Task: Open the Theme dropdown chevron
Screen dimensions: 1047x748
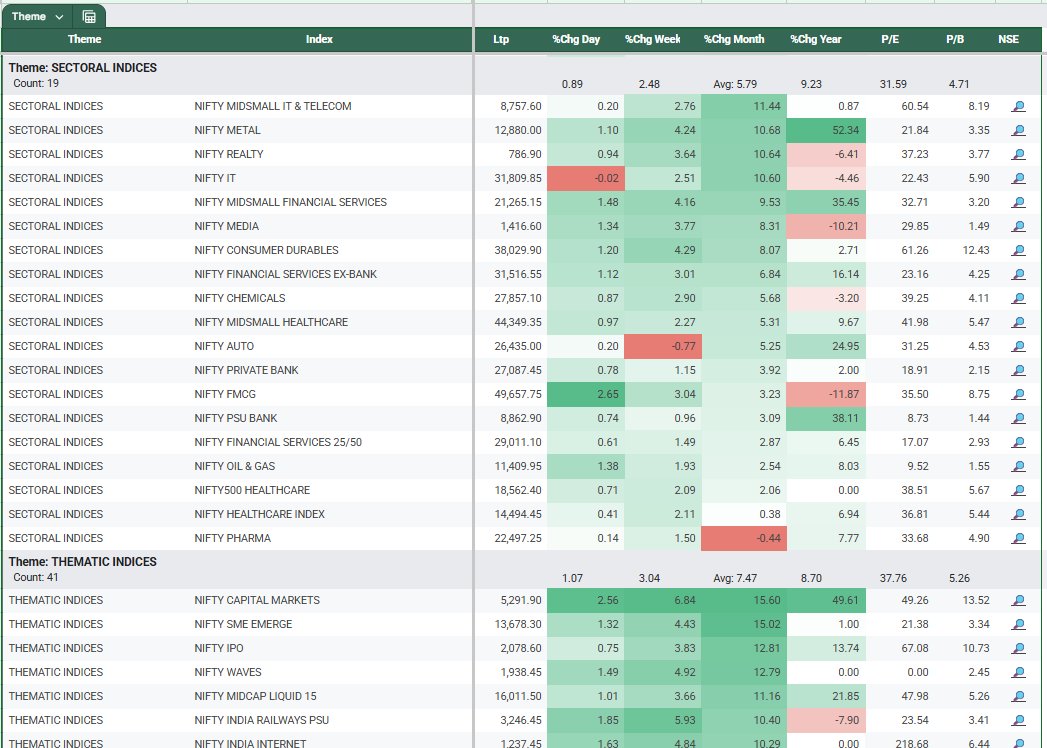Action: point(59,17)
